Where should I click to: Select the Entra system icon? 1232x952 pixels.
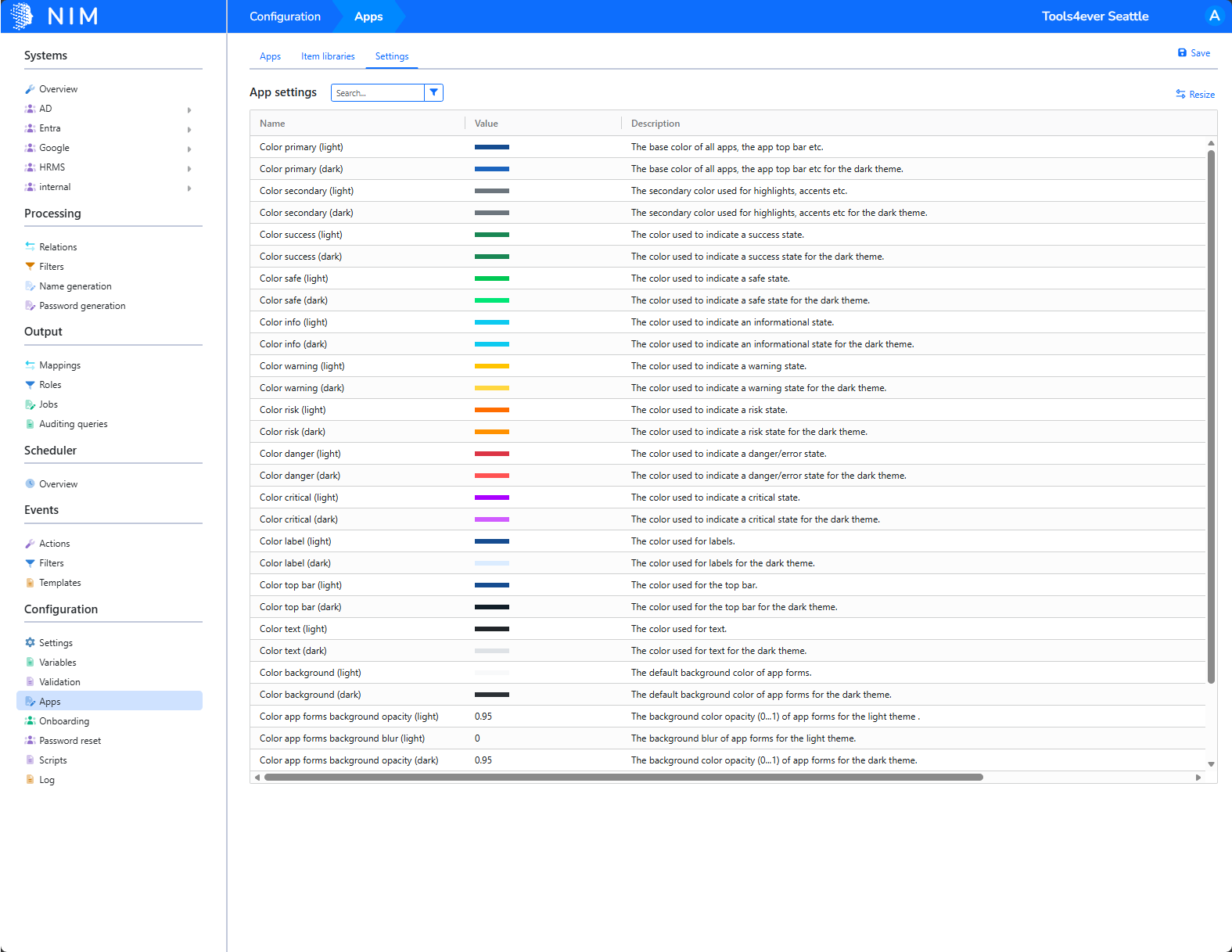click(30, 128)
